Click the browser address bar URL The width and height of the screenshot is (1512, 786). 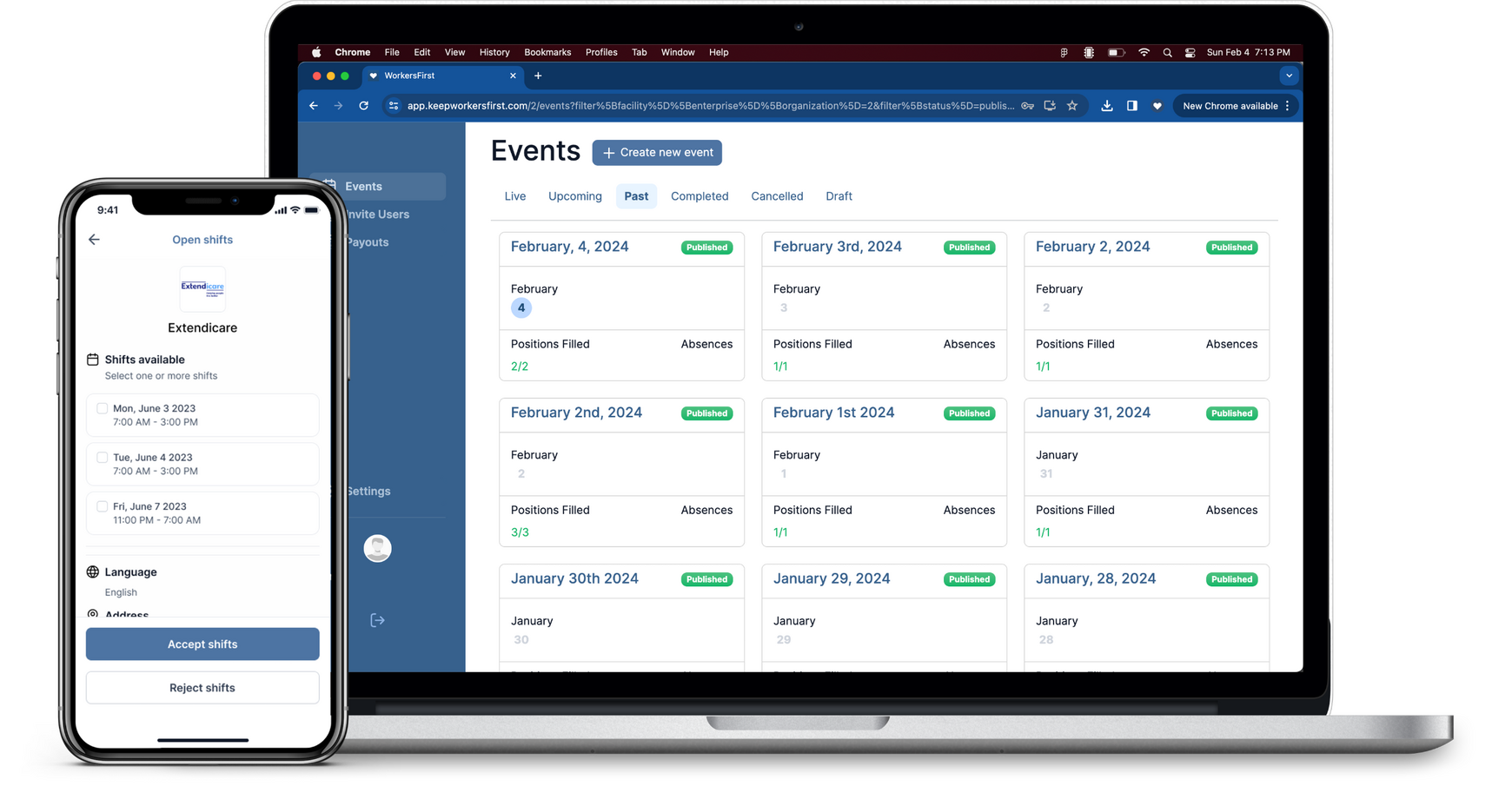click(710, 106)
